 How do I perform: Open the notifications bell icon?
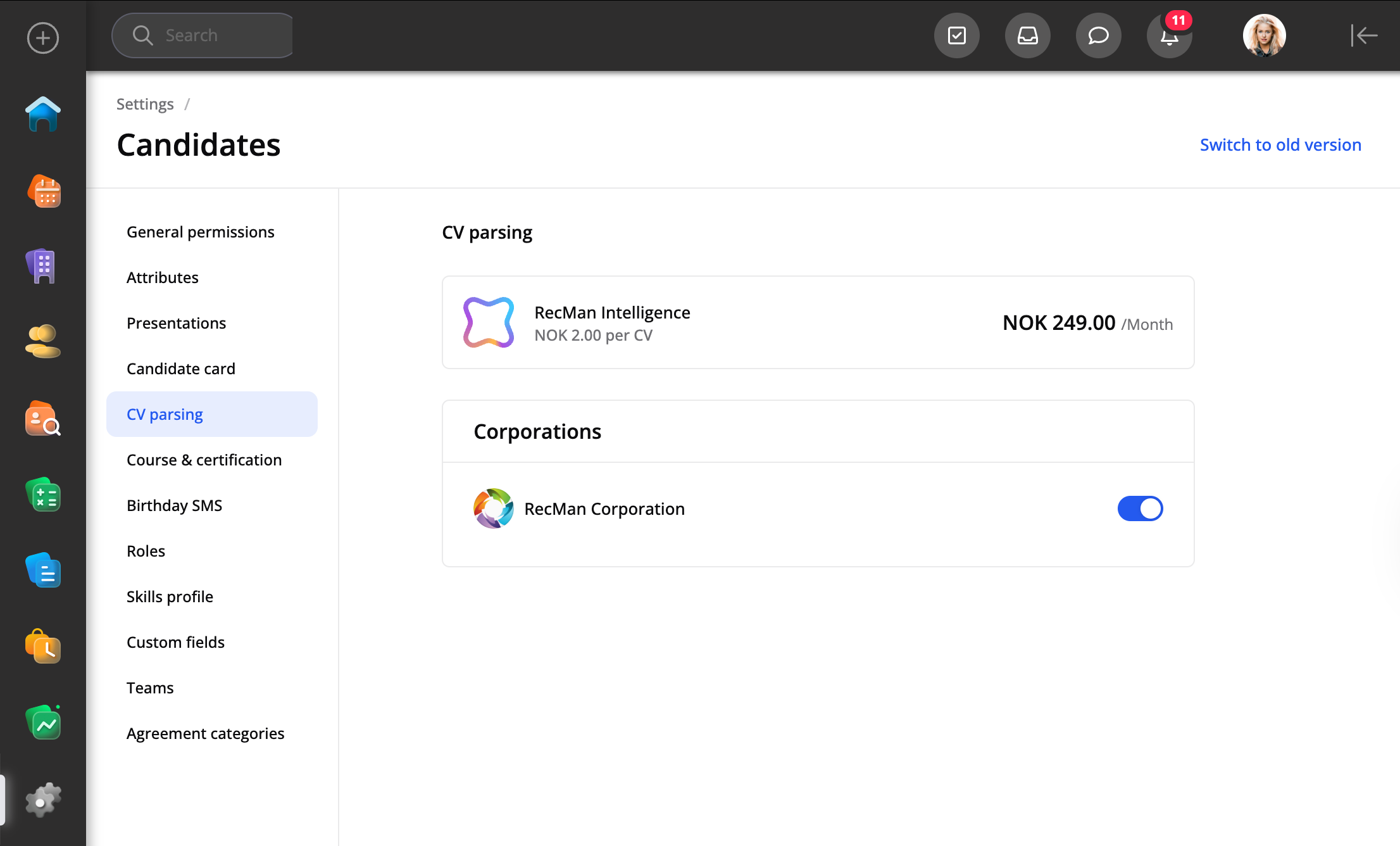(x=1169, y=36)
